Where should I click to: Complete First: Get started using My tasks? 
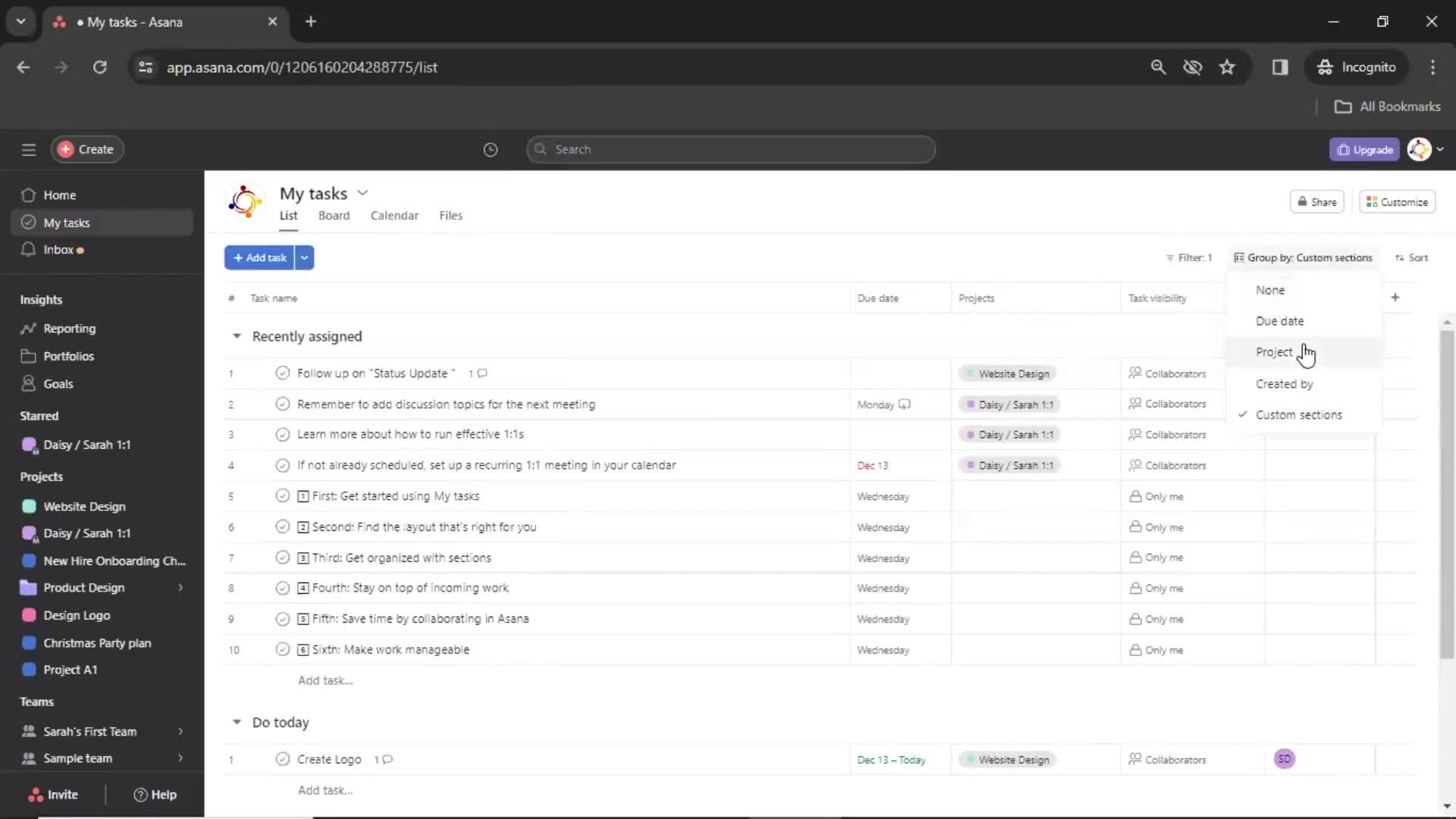tap(283, 496)
